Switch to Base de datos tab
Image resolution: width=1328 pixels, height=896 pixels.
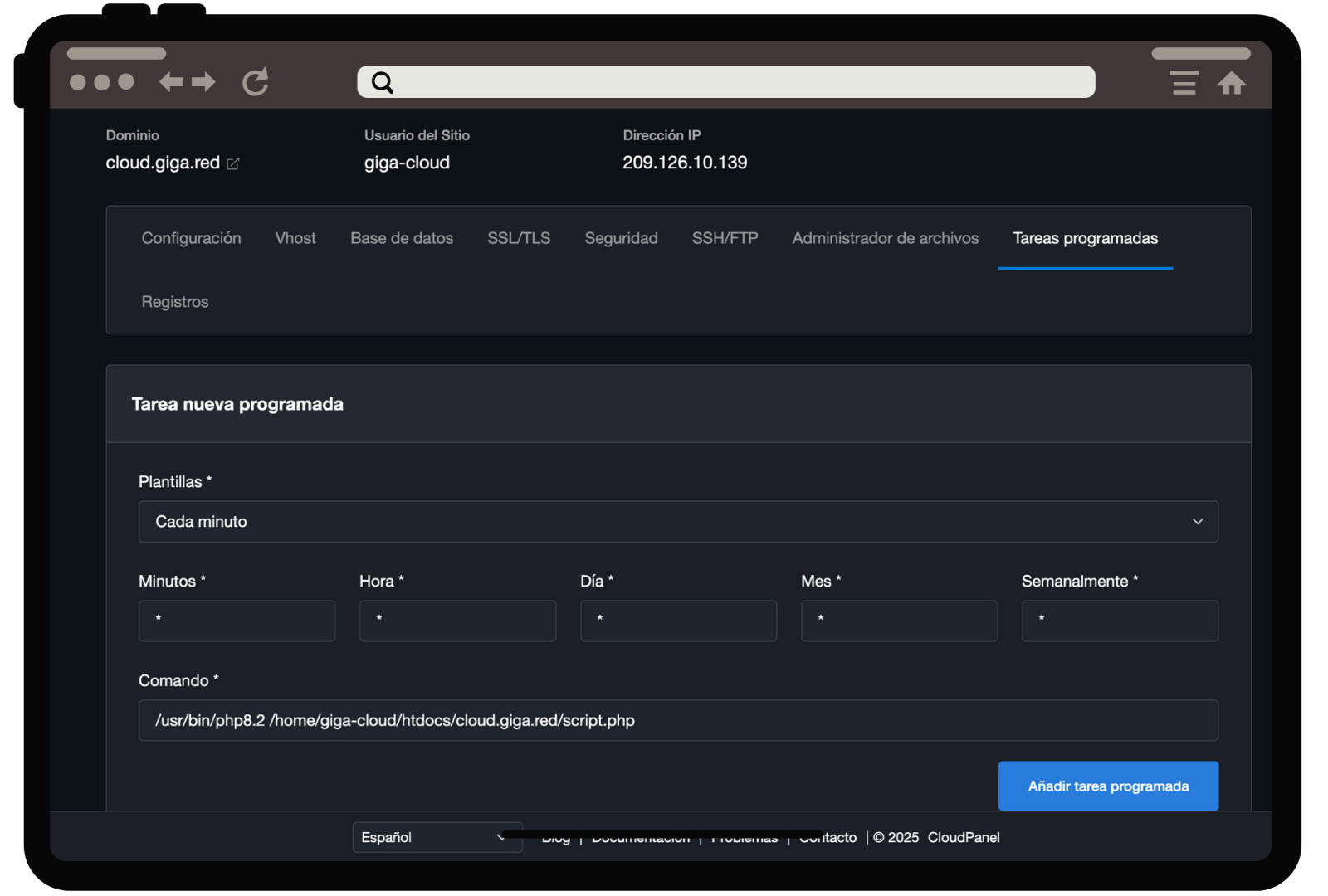pos(402,238)
